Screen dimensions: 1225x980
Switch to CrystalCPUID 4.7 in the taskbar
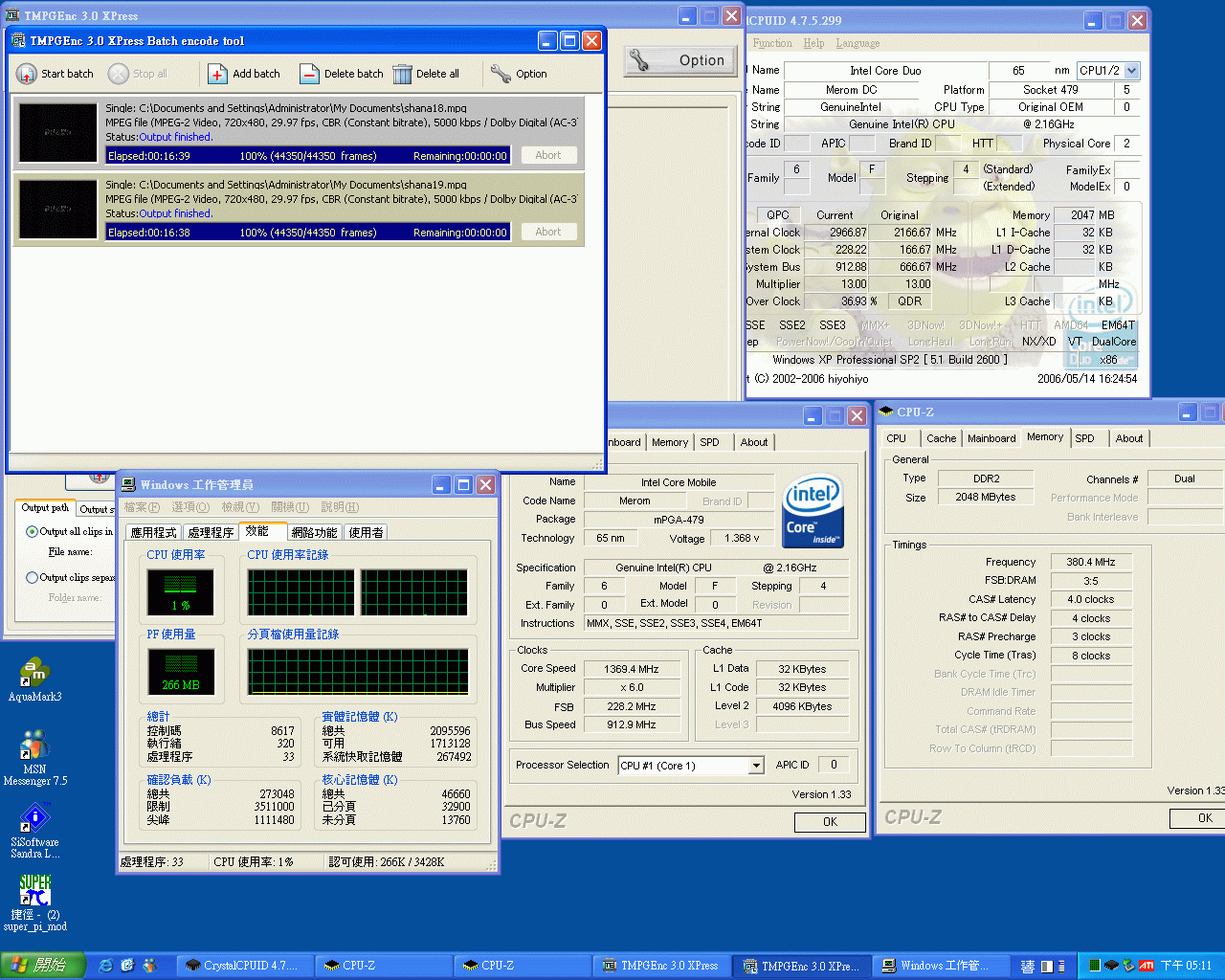coord(247,966)
